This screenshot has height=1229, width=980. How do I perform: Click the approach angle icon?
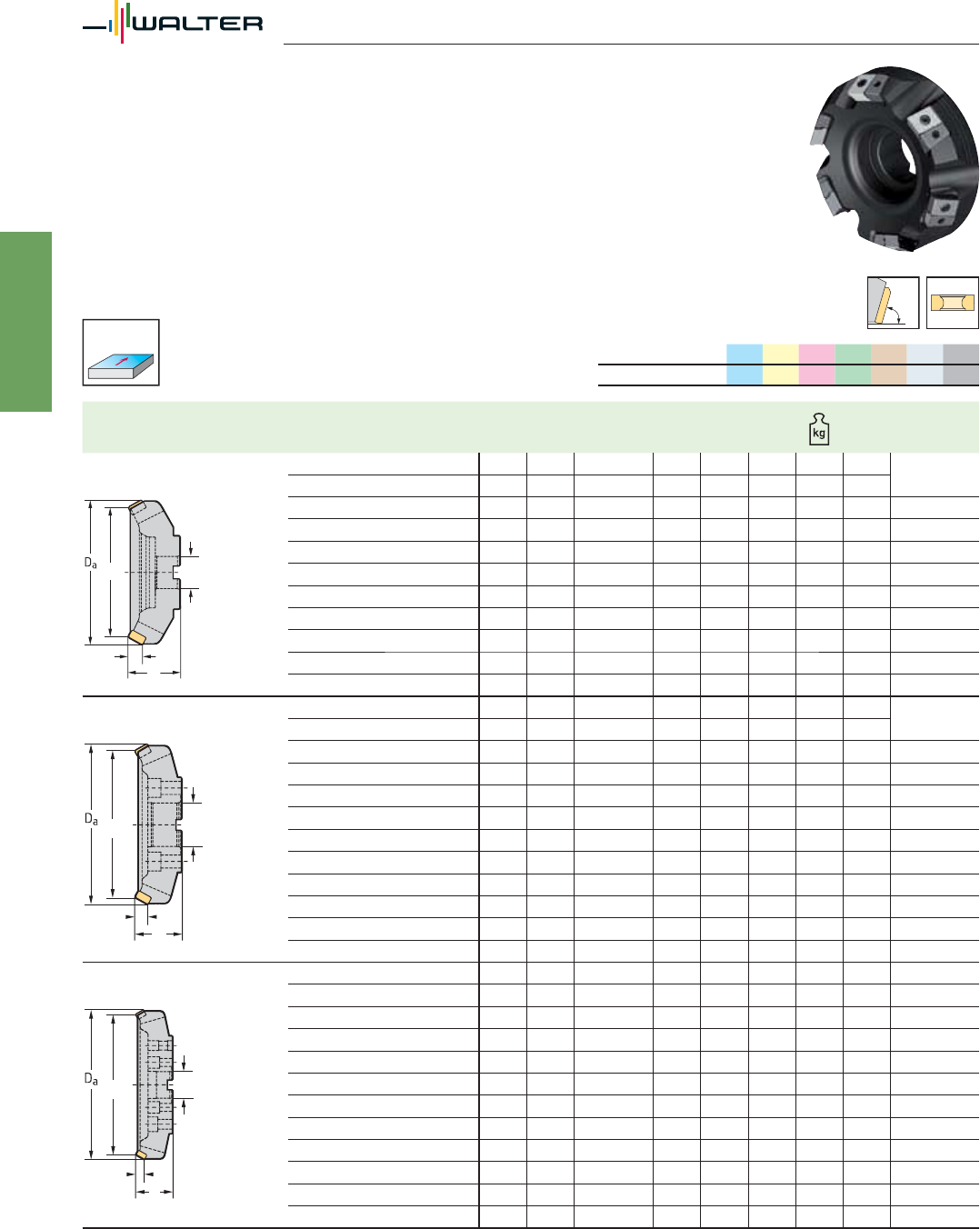(893, 303)
